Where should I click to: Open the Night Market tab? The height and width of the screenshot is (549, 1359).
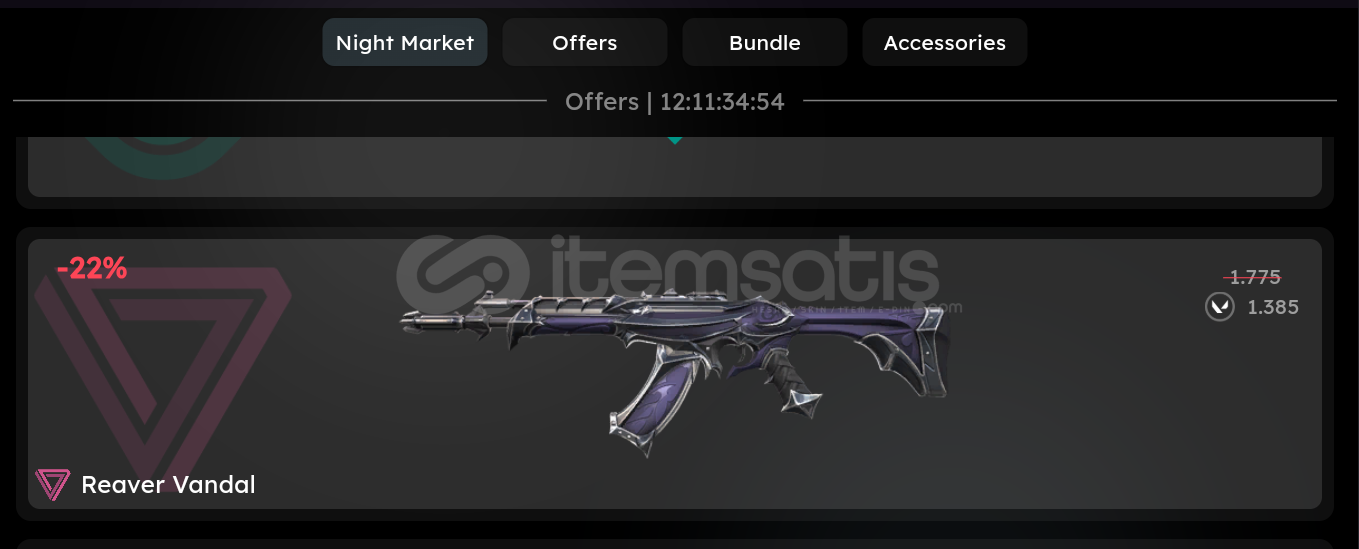405,43
